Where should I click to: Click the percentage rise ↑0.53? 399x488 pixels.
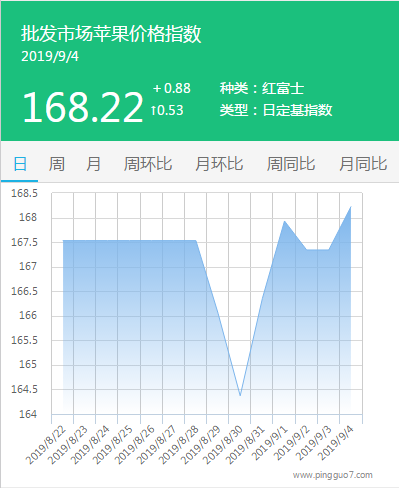167,110
